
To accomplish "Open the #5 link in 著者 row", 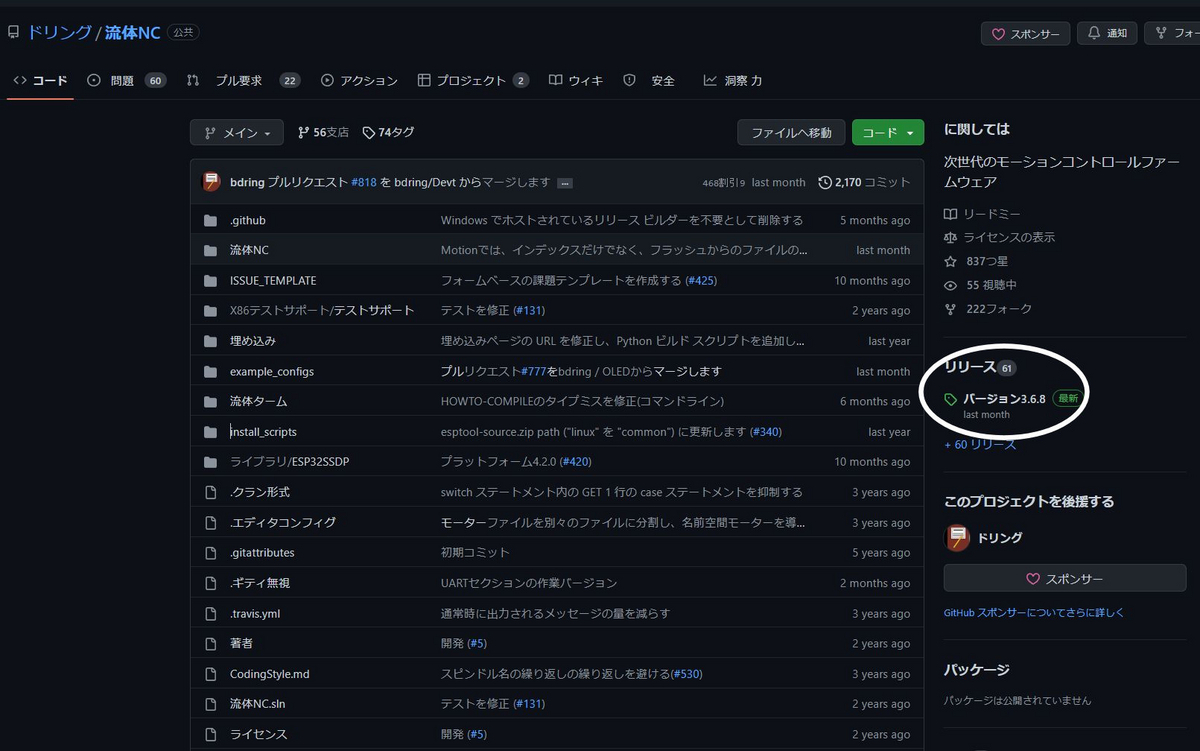I will click(x=477, y=643).
